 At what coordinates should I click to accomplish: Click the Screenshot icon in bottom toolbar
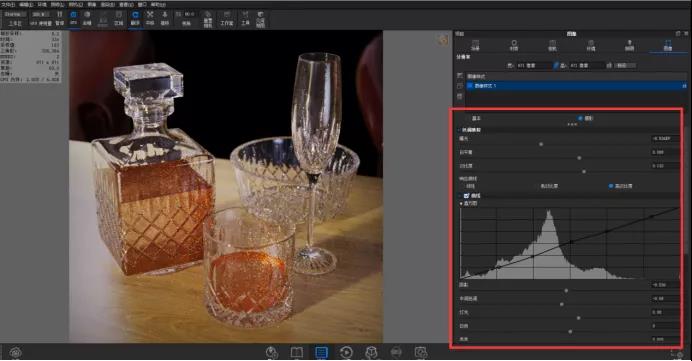tap(421, 352)
